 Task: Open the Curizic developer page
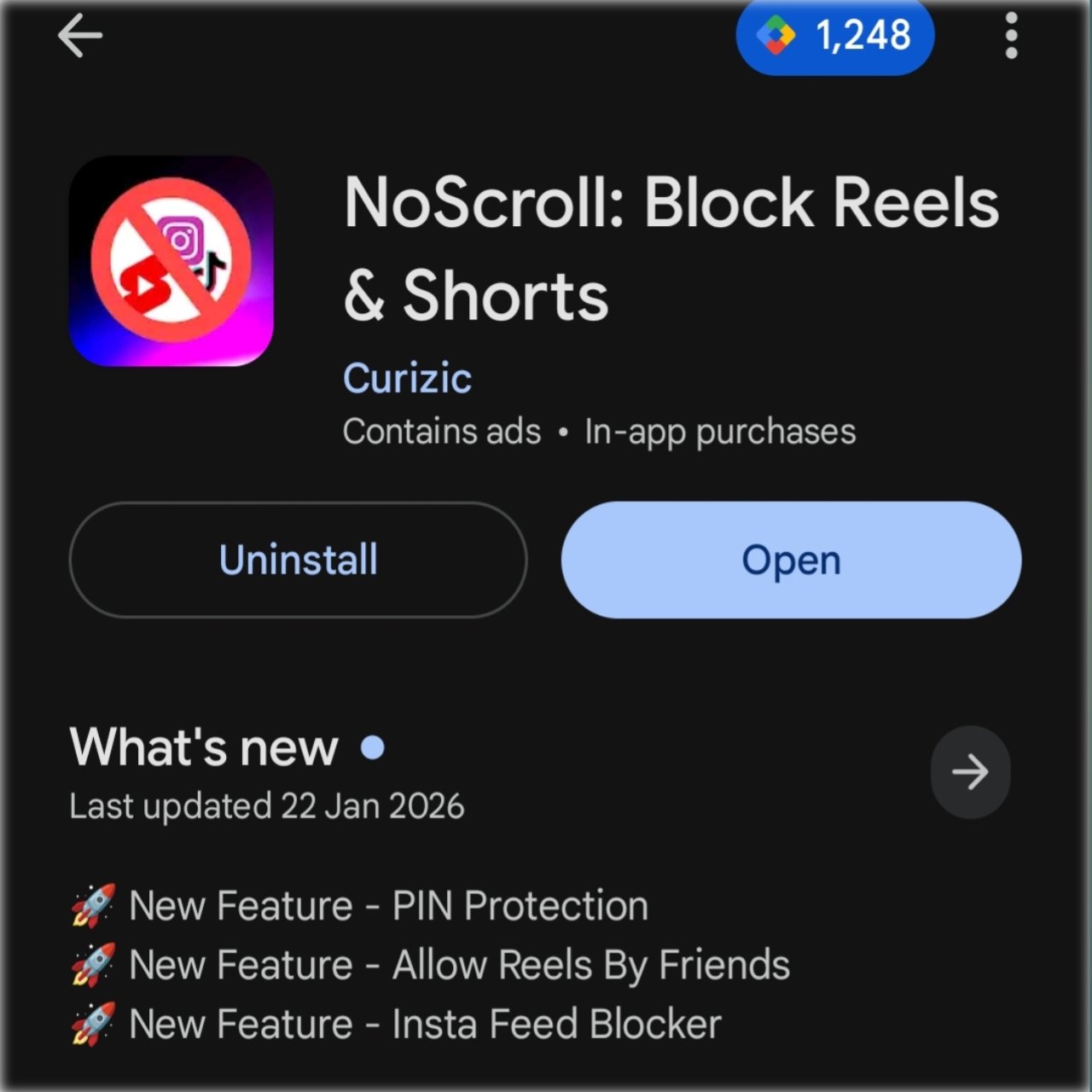(407, 378)
